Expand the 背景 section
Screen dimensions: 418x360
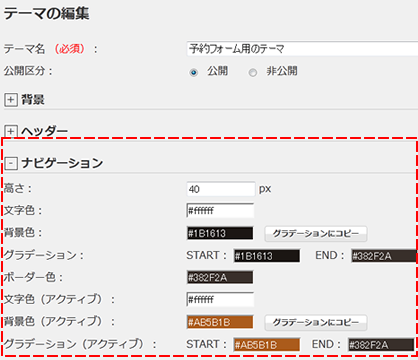pos(11,100)
